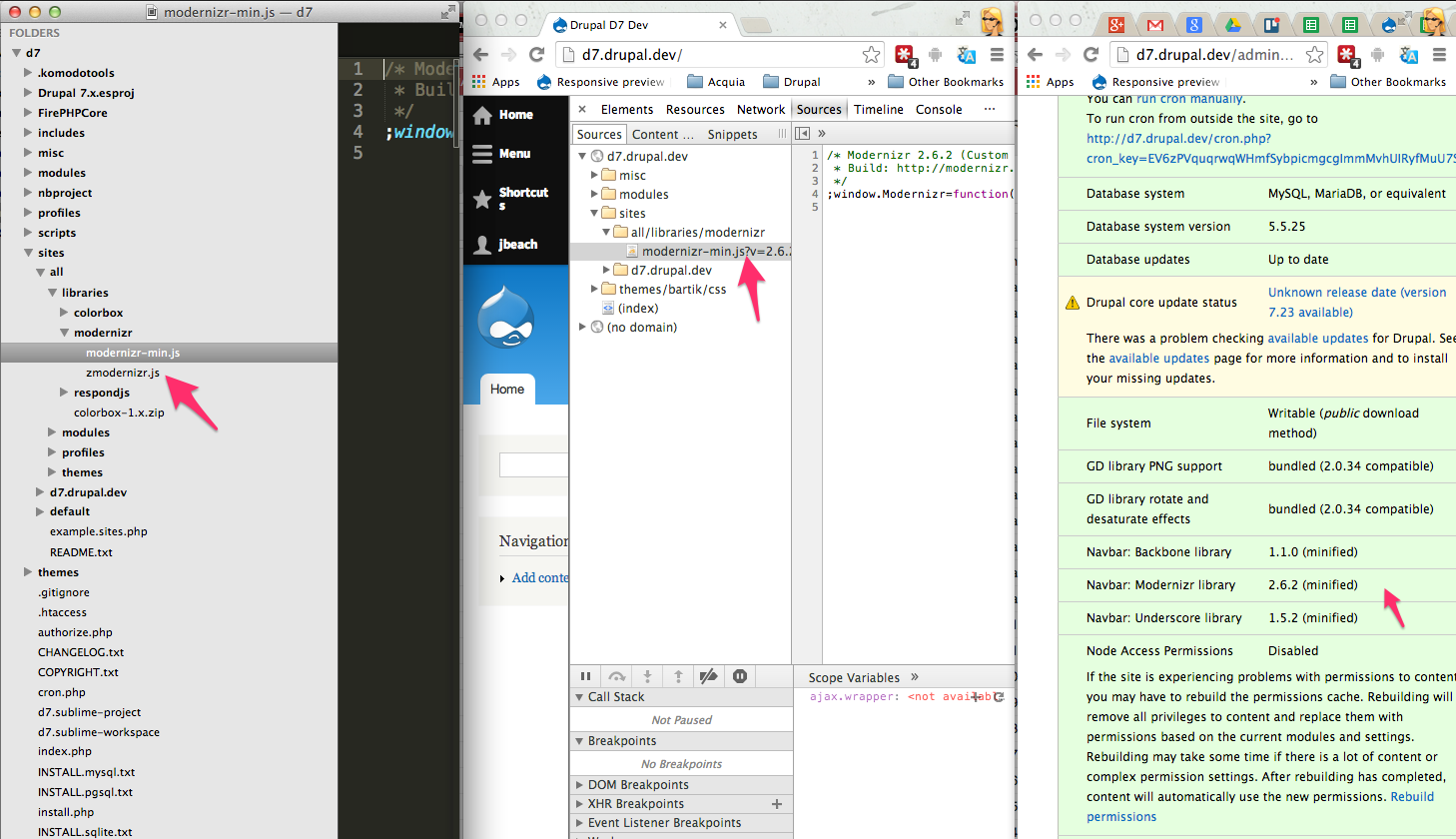Viewport: 1456px width, 839px height.
Task: Click the Rebuild permissions link
Action: click(x=1261, y=807)
